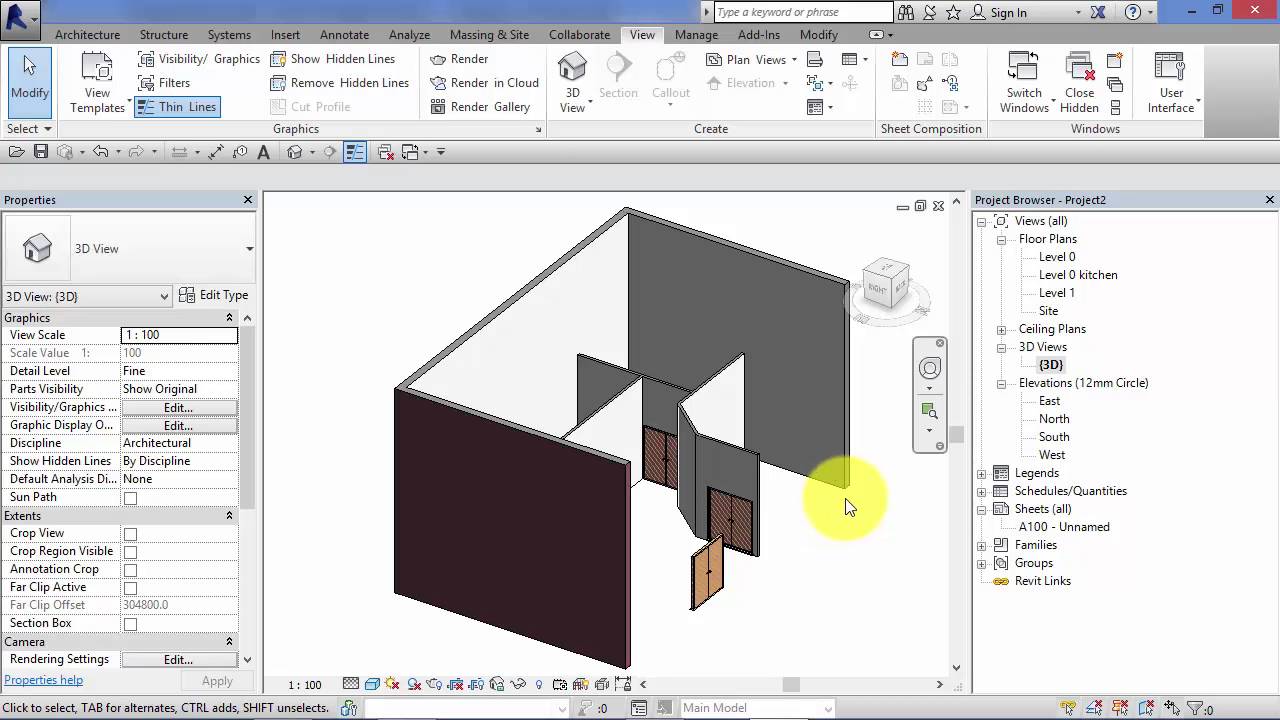Open the 3D View type selector dropdown
1280x720 pixels.
(249, 249)
